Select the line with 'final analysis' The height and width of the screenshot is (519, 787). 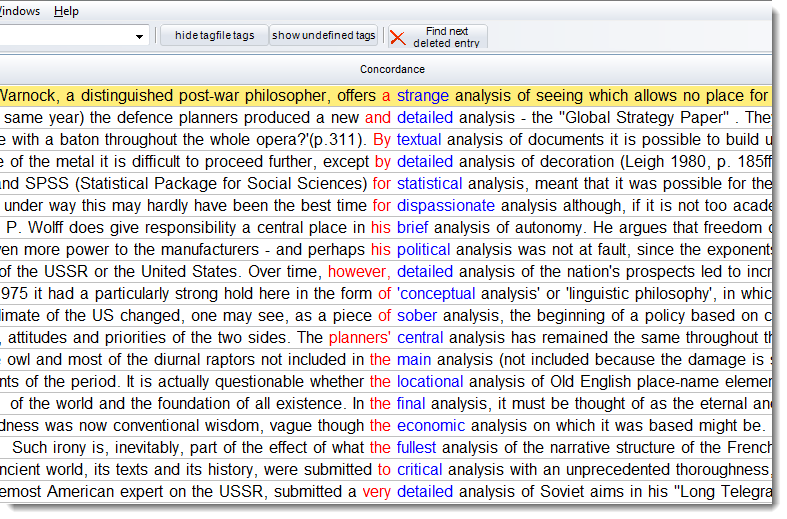click(386, 404)
